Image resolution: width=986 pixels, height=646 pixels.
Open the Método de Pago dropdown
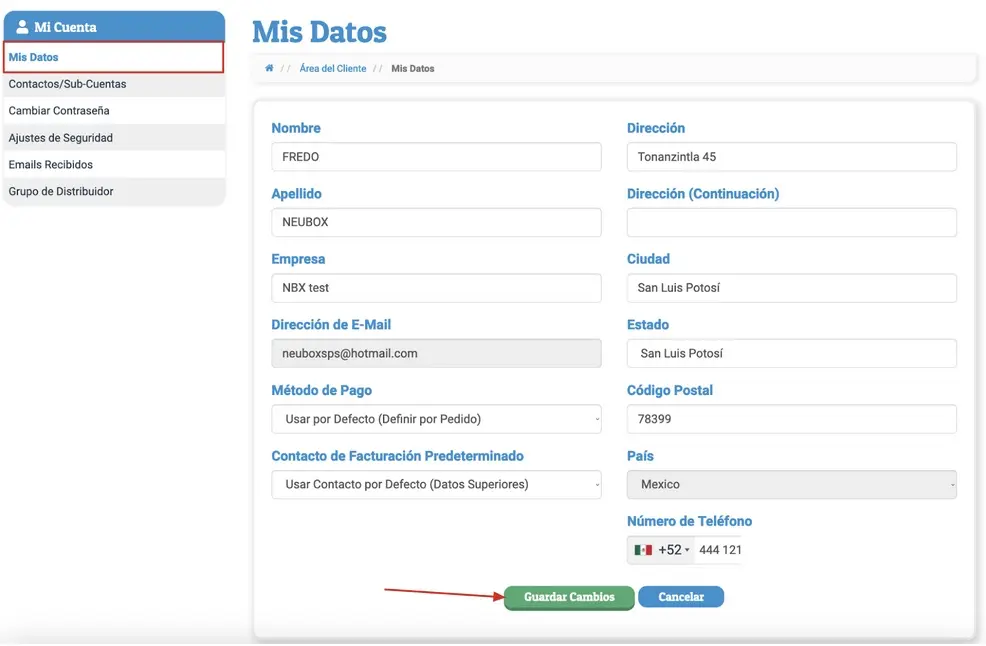(436, 419)
